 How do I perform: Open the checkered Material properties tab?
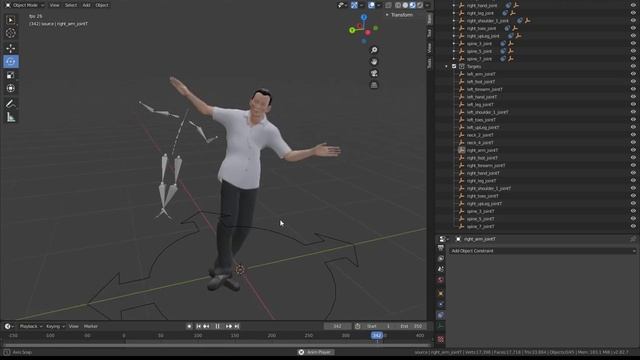[x=440, y=339]
